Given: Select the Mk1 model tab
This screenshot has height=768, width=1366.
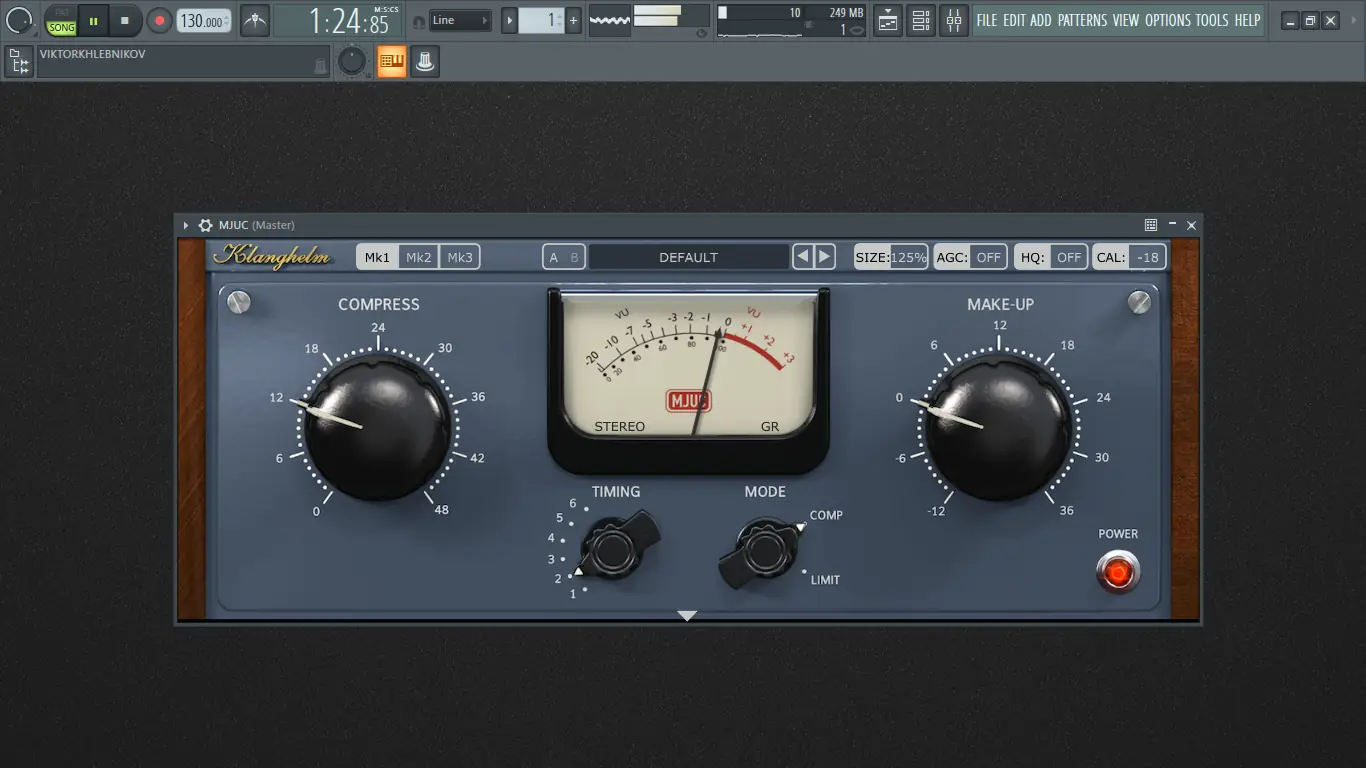Looking at the screenshot, I should point(377,257).
